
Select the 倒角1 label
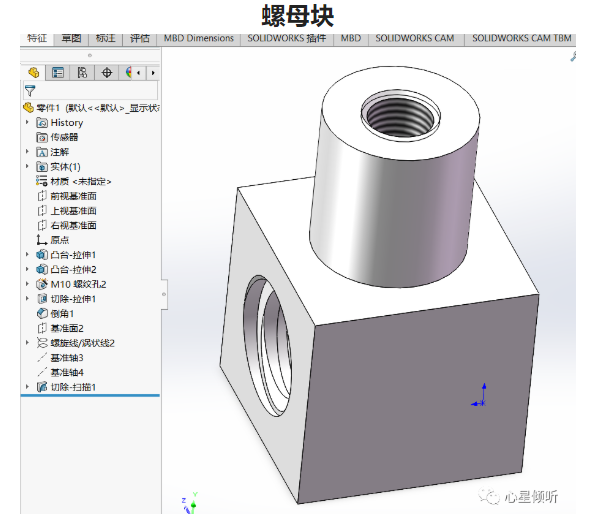62,313
